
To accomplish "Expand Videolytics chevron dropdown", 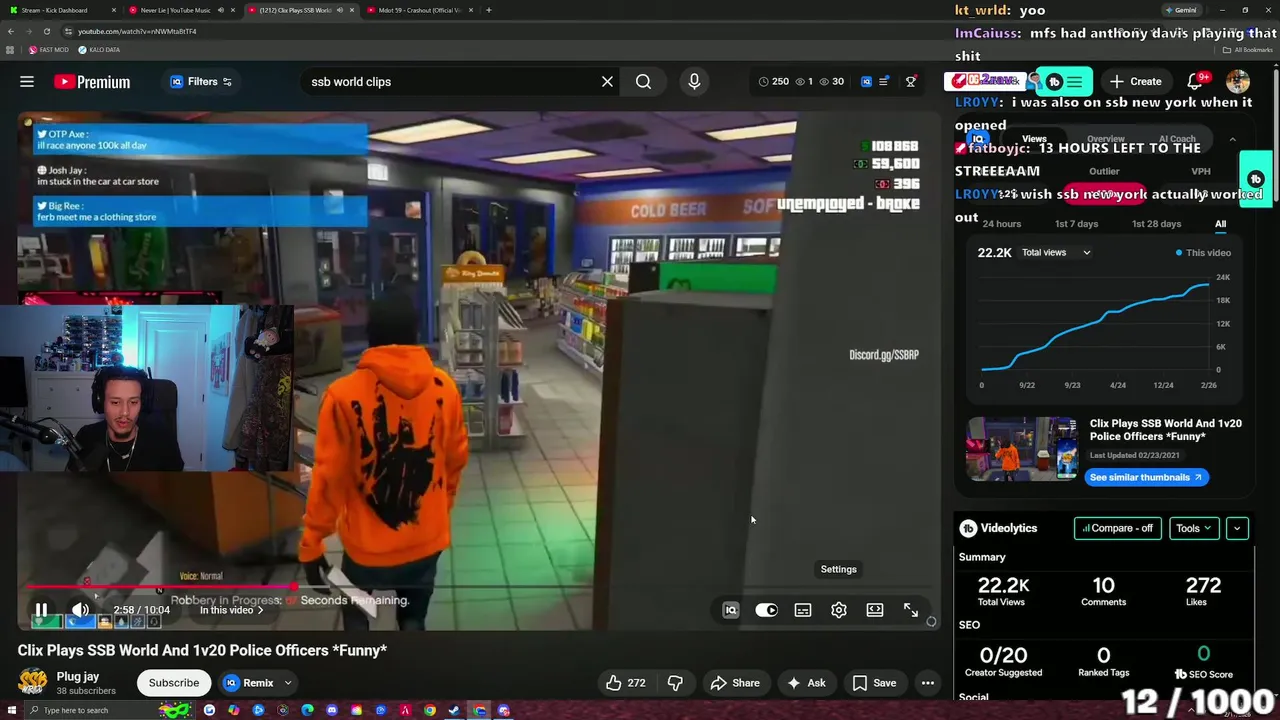I will pyautogui.click(x=1237, y=528).
